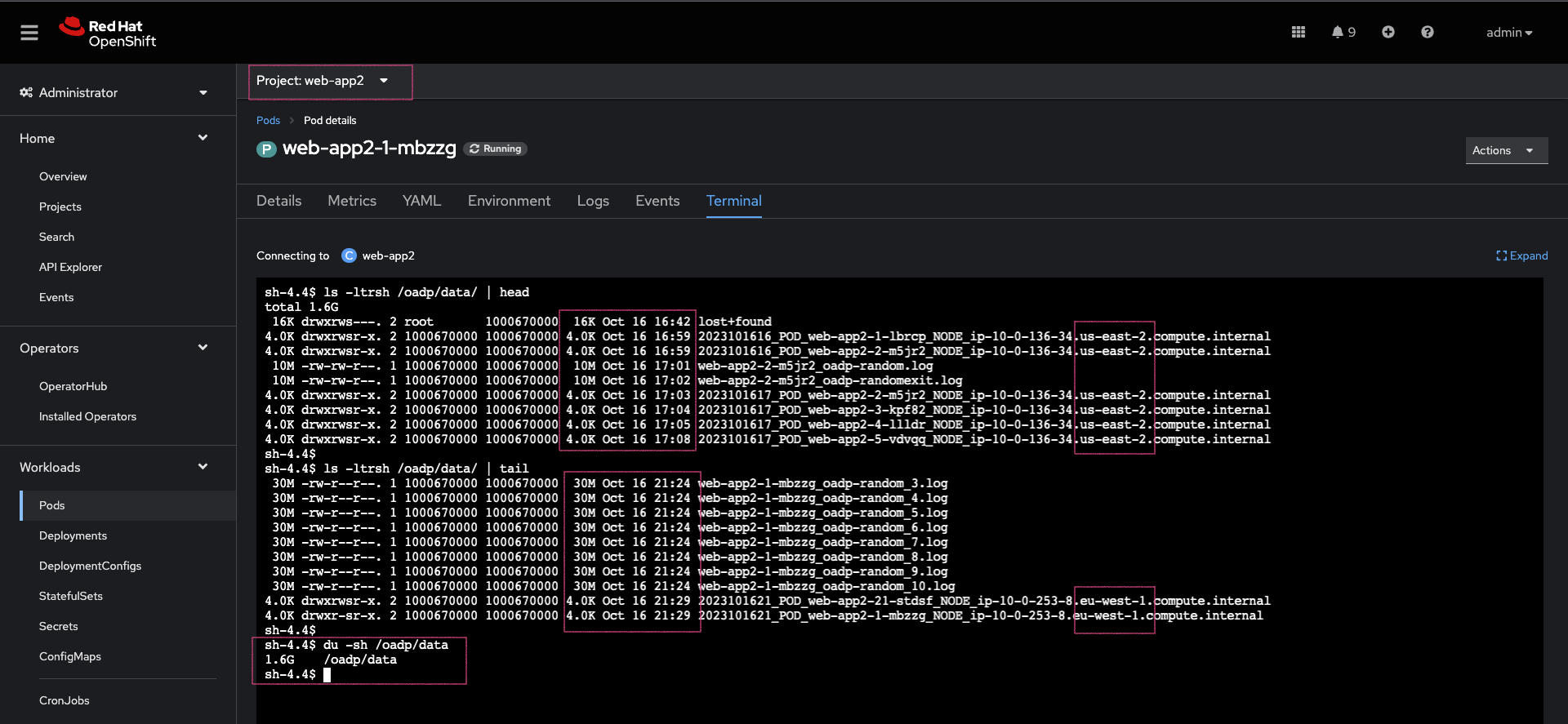Click the 'Pod details' breadcrumb text
The image size is (1568, 724).
tap(330, 121)
